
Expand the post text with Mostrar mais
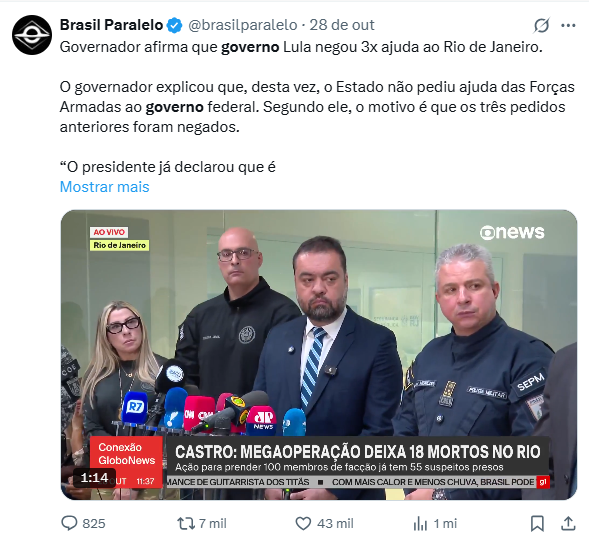104,187
